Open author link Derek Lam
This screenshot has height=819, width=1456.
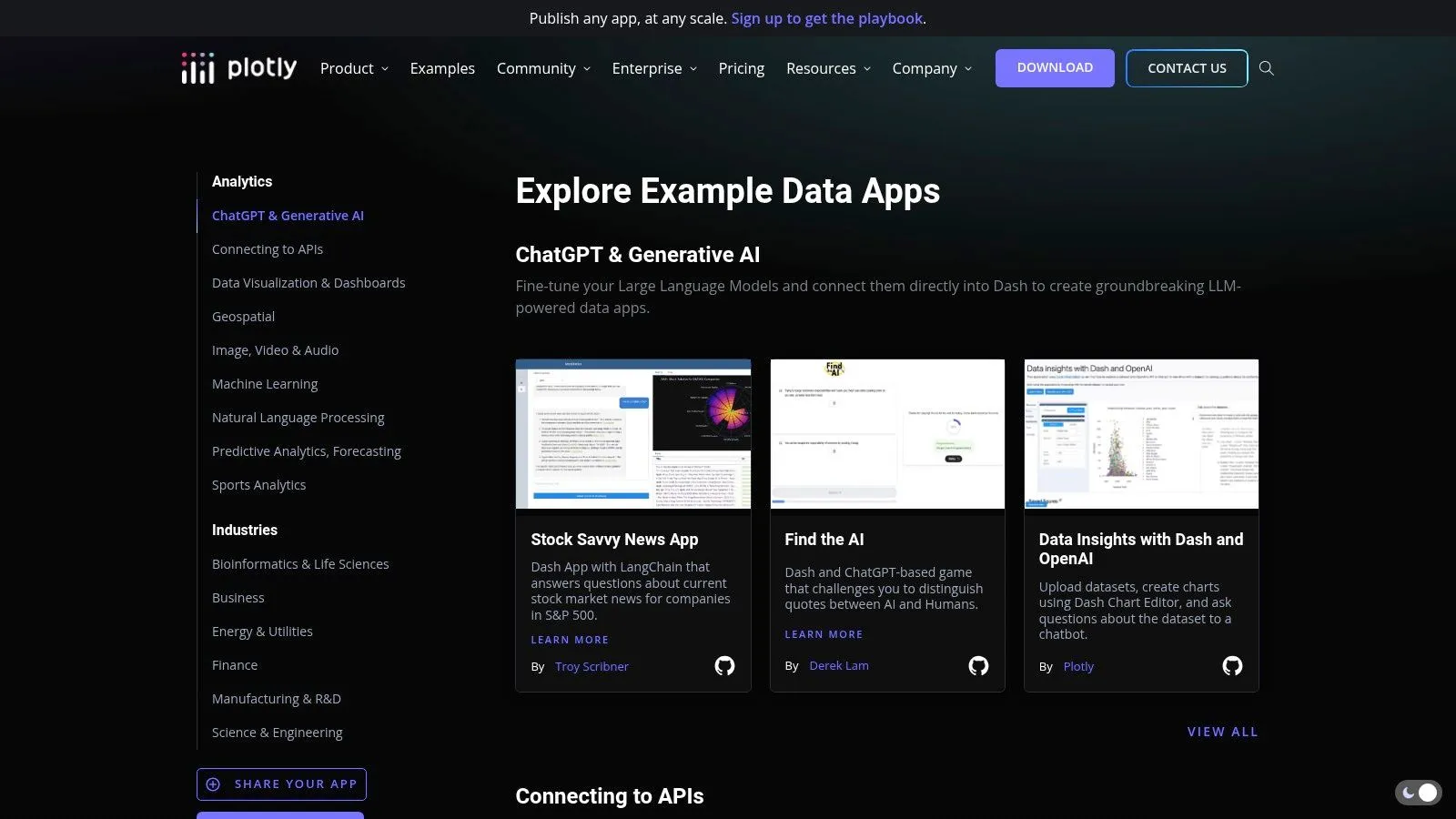pyautogui.click(x=839, y=665)
